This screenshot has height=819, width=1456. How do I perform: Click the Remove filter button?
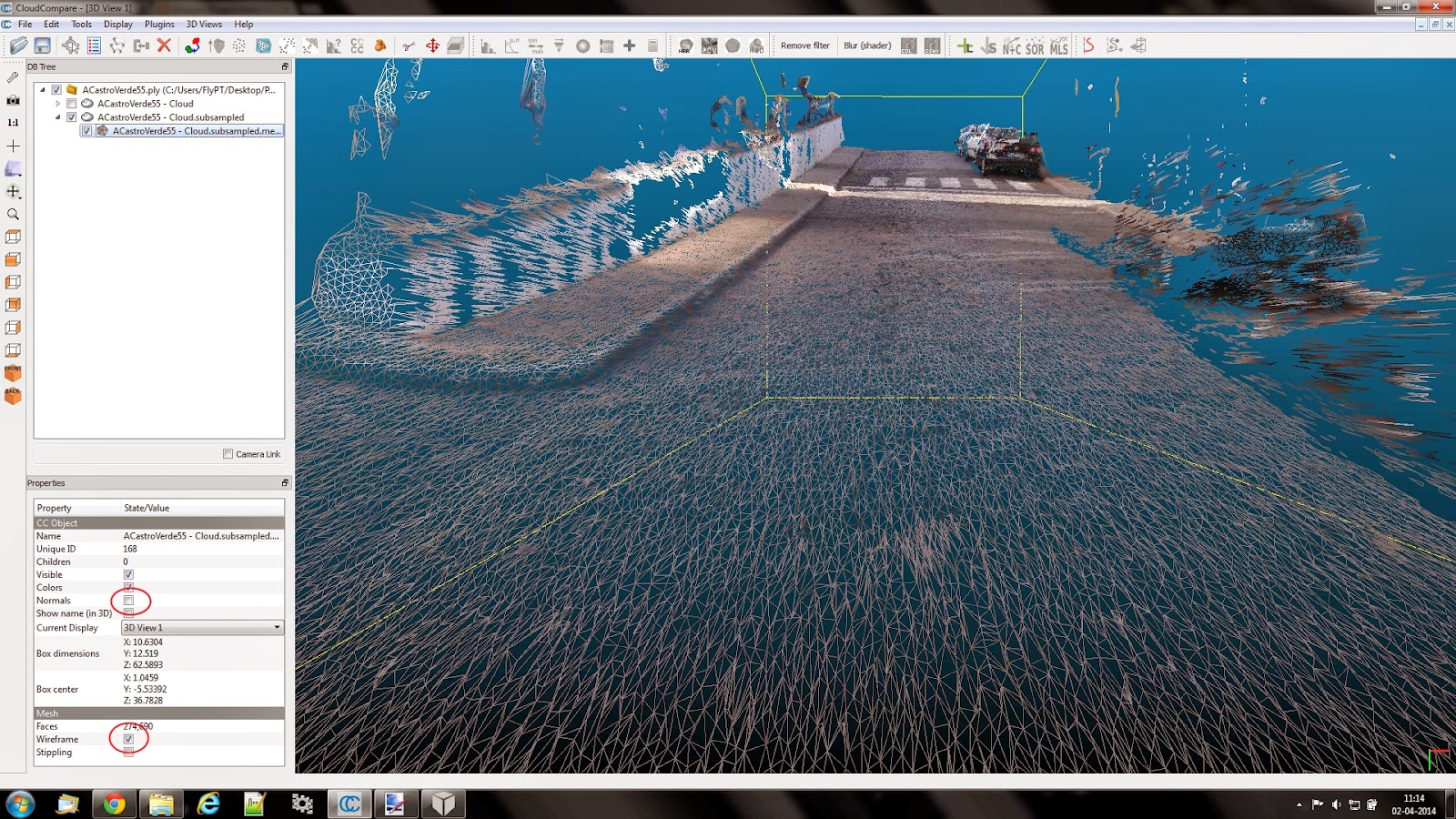[805, 45]
